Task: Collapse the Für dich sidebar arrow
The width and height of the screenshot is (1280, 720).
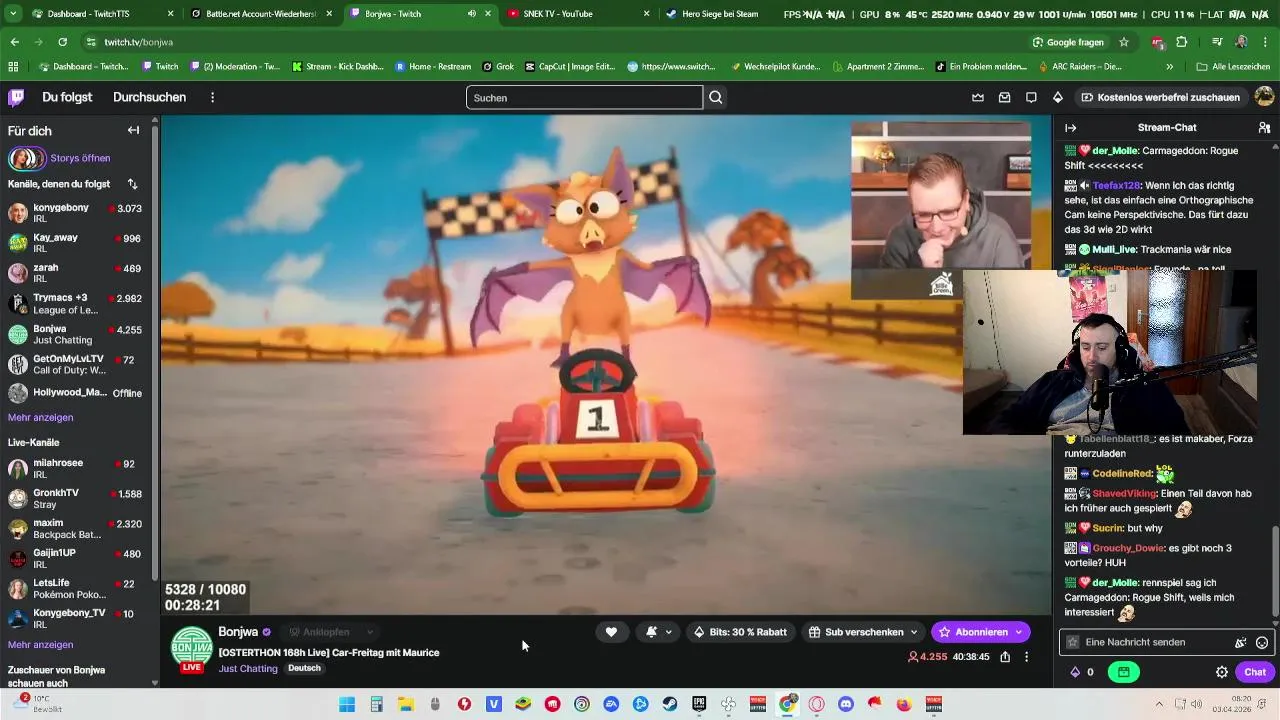Action: (133, 130)
